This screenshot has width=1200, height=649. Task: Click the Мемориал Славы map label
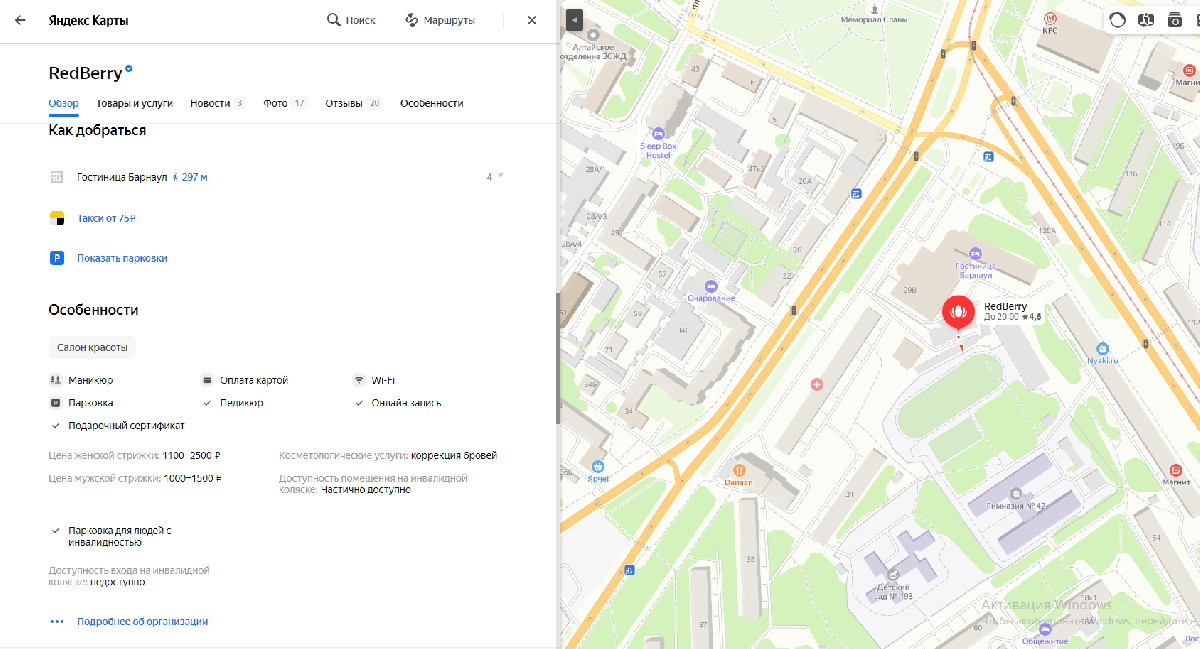tap(874, 19)
